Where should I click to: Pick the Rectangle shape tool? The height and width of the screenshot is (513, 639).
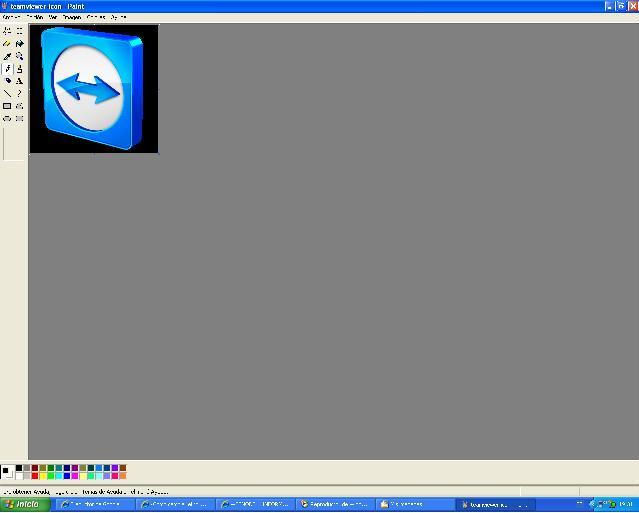pos(7,106)
